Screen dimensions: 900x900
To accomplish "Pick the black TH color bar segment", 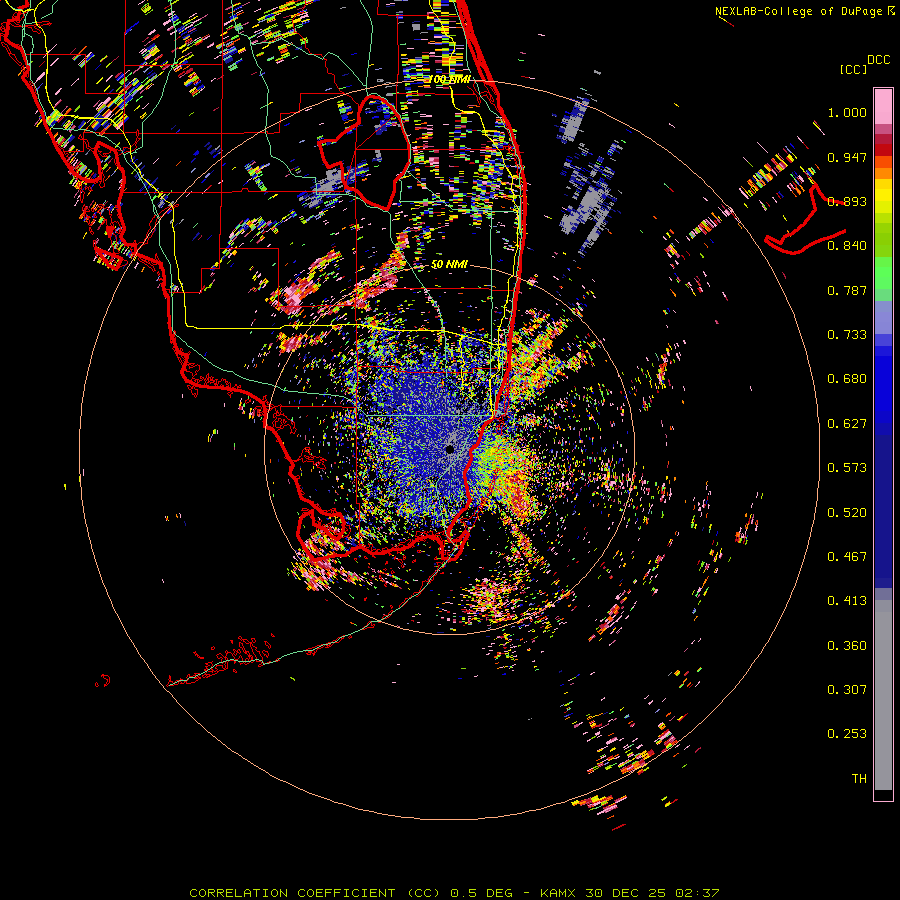I will (x=883, y=794).
